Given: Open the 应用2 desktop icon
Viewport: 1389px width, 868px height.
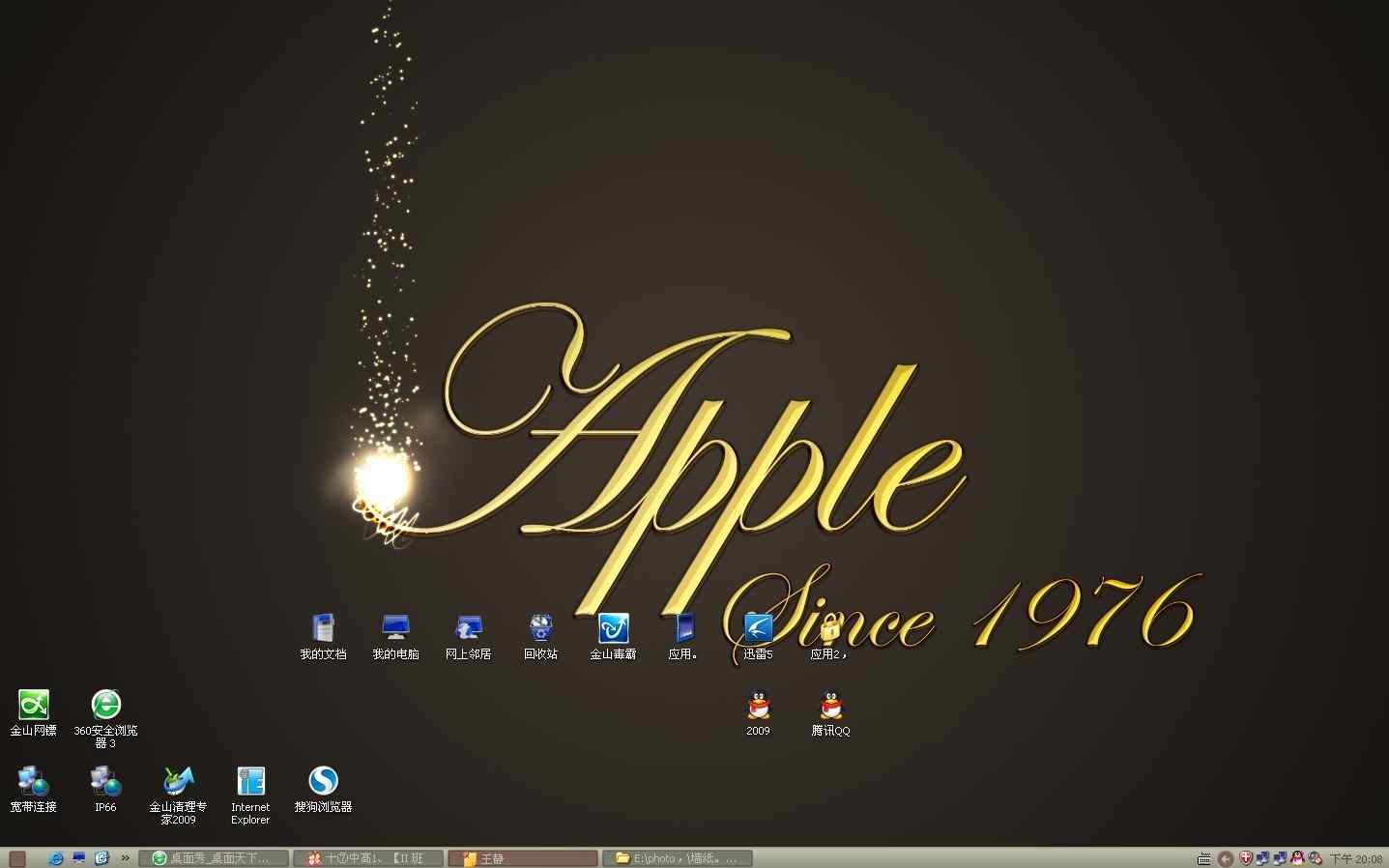Looking at the screenshot, I should click(x=829, y=638).
